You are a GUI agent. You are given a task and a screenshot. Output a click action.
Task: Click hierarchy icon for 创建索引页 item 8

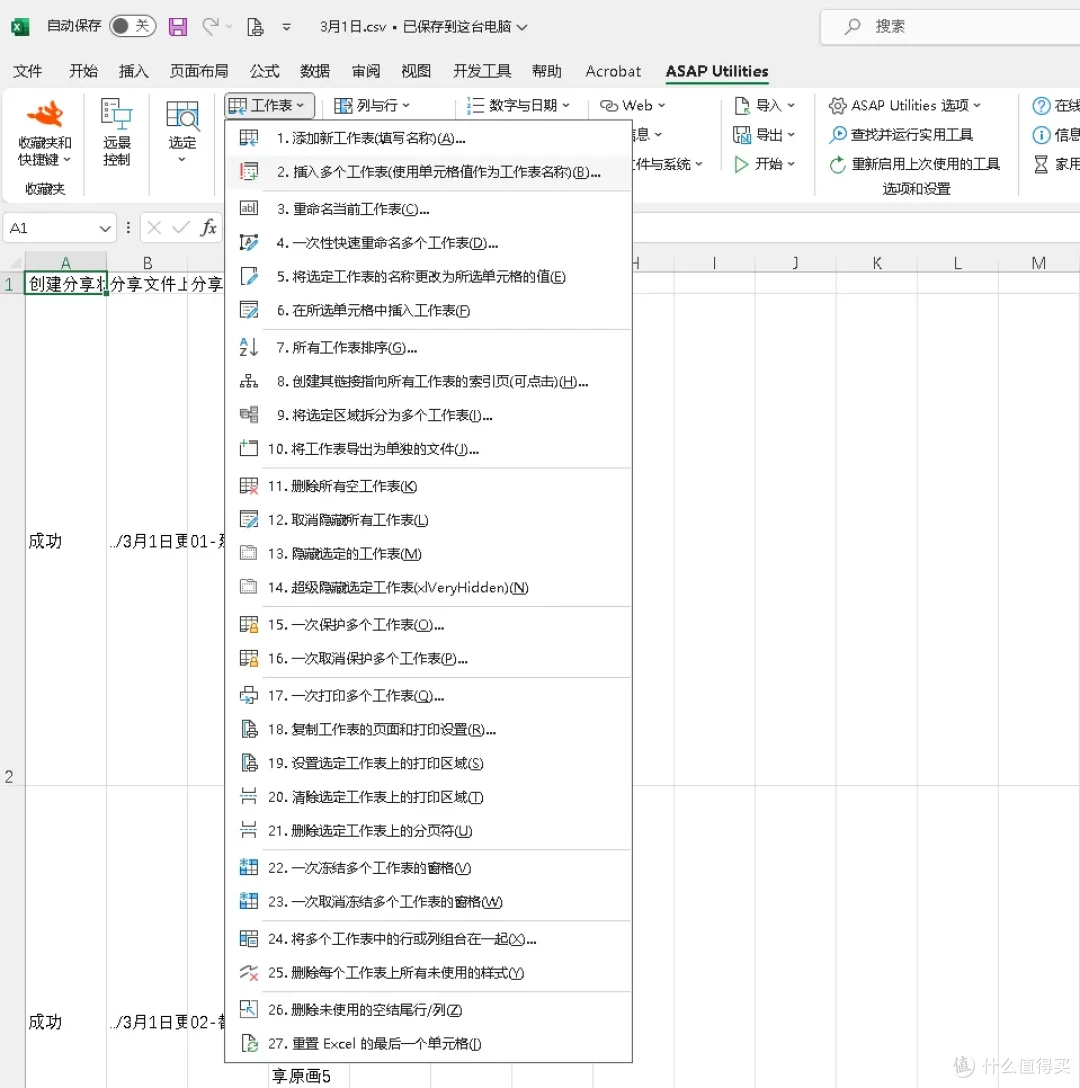(x=248, y=381)
